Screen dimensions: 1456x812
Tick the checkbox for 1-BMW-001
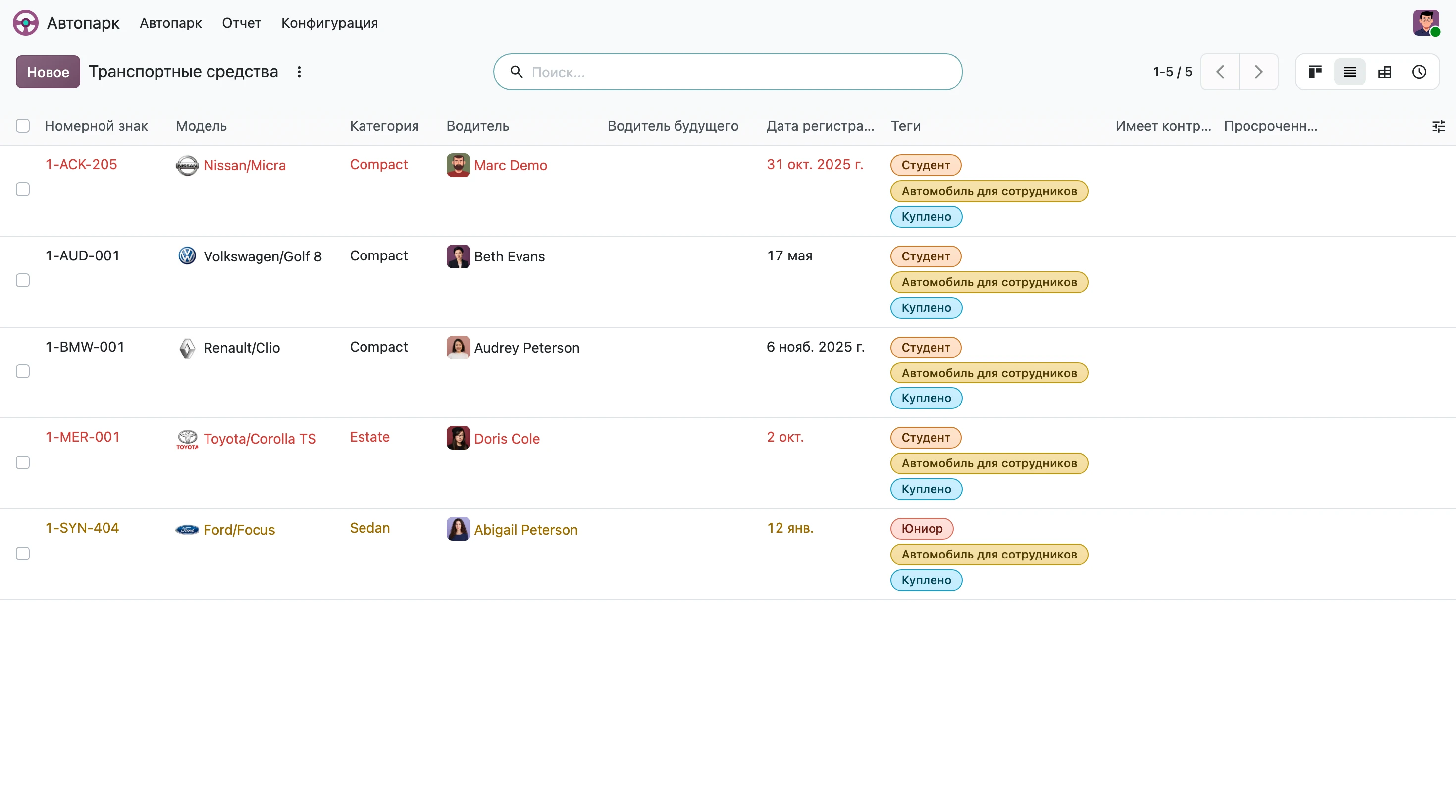23,371
